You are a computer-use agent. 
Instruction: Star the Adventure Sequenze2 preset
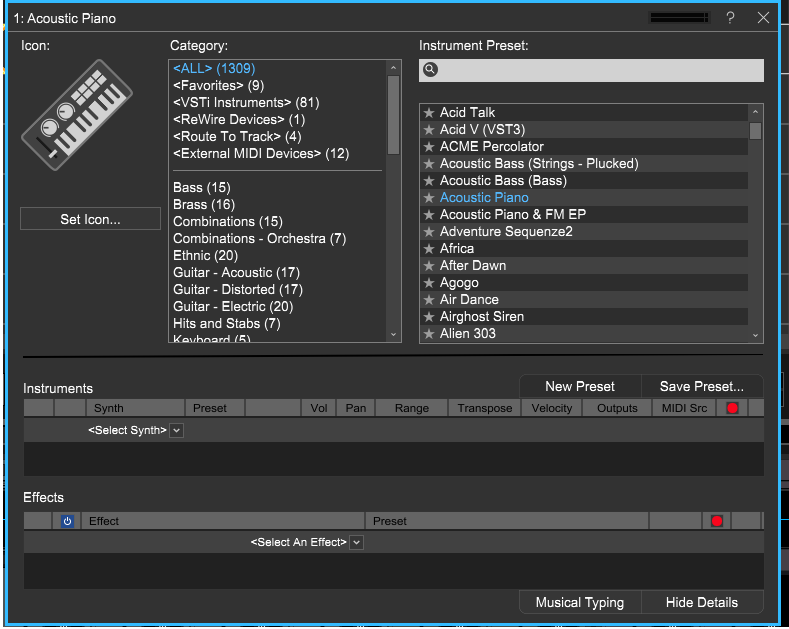[x=429, y=232]
